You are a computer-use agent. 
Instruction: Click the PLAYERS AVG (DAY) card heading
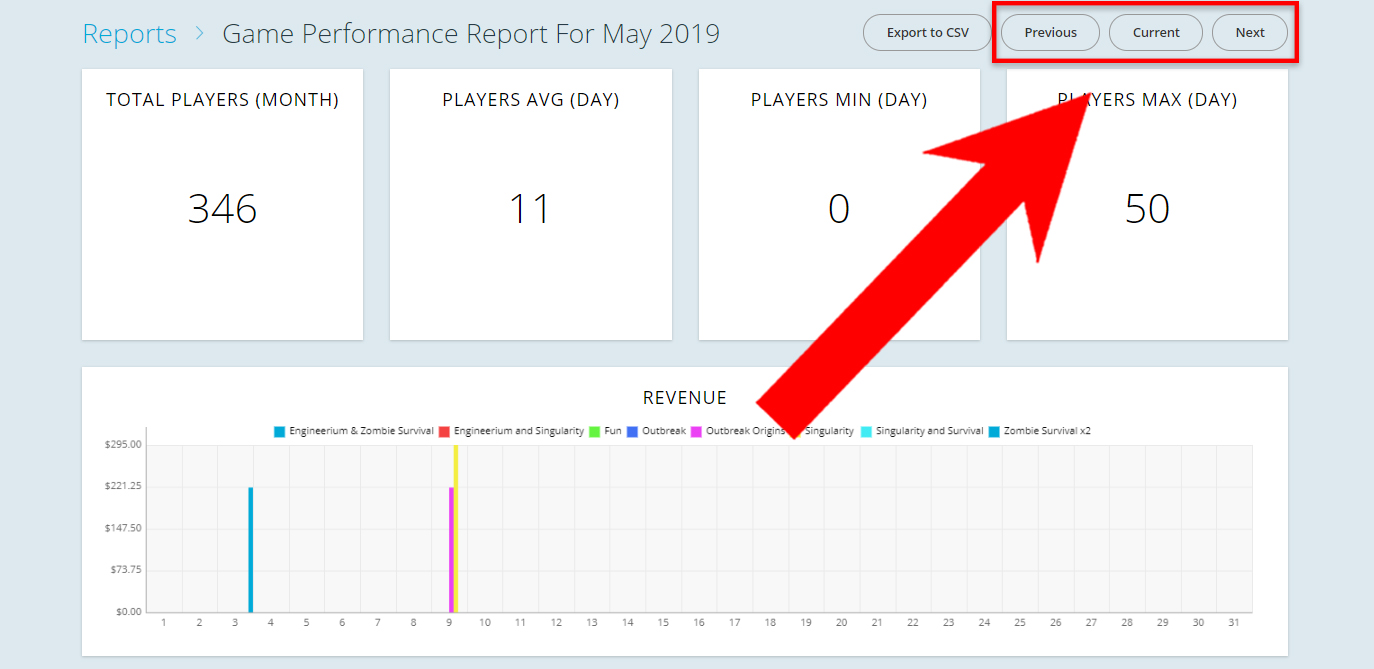(x=531, y=100)
